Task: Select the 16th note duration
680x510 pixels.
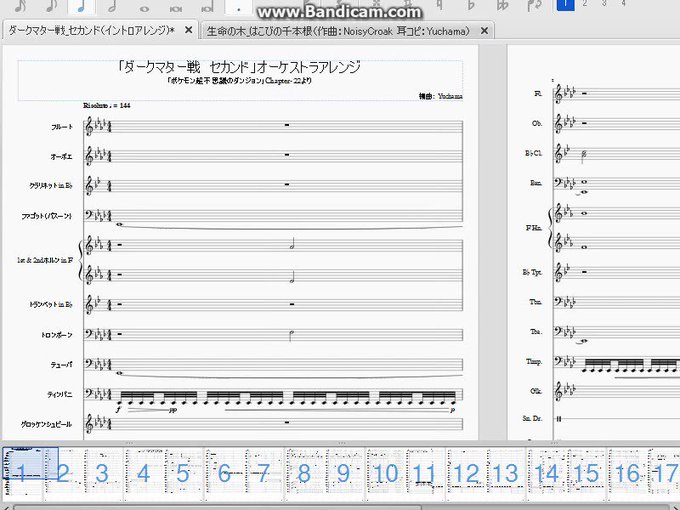Action: pyautogui.click(x=20, y=6)
